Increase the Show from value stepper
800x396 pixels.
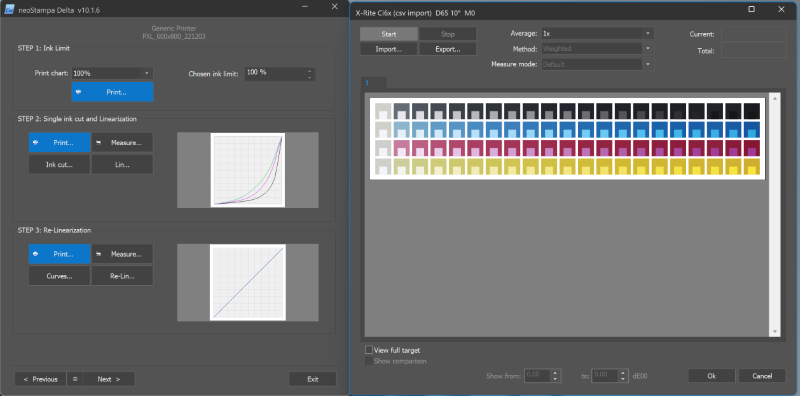tap(556, 373)
